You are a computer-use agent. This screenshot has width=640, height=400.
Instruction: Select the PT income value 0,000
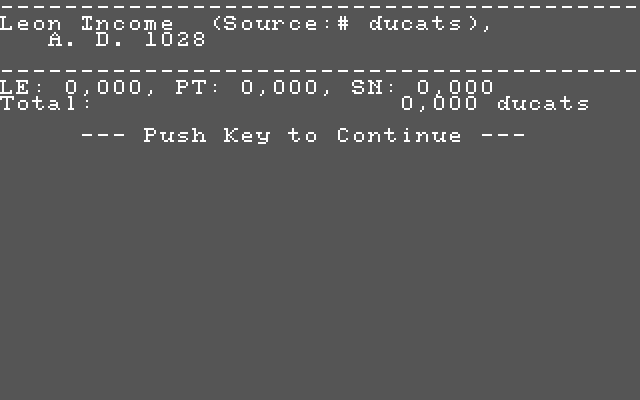(279, 87)
